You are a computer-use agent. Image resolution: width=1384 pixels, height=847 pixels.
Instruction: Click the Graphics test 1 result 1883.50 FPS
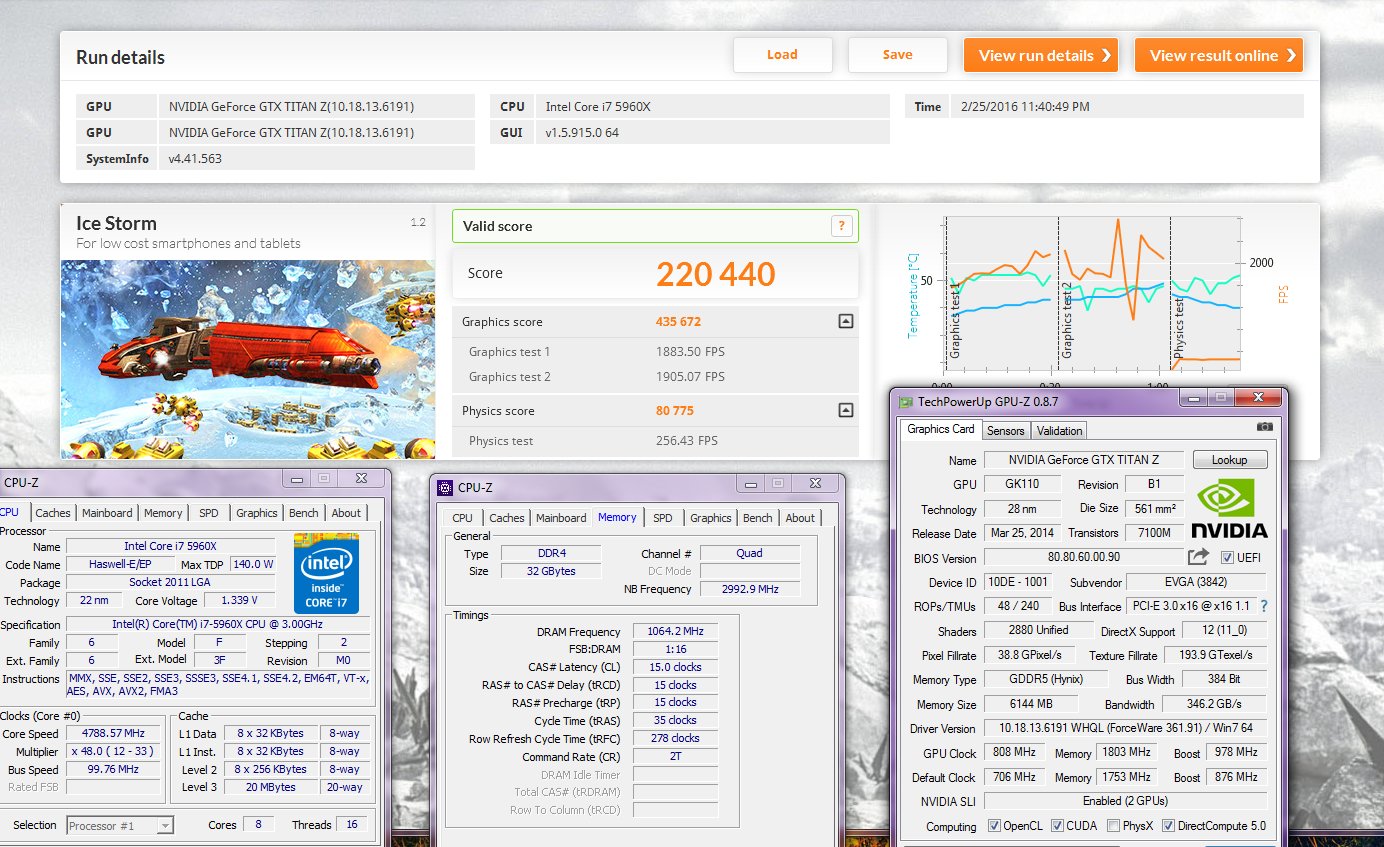[690, 352]
